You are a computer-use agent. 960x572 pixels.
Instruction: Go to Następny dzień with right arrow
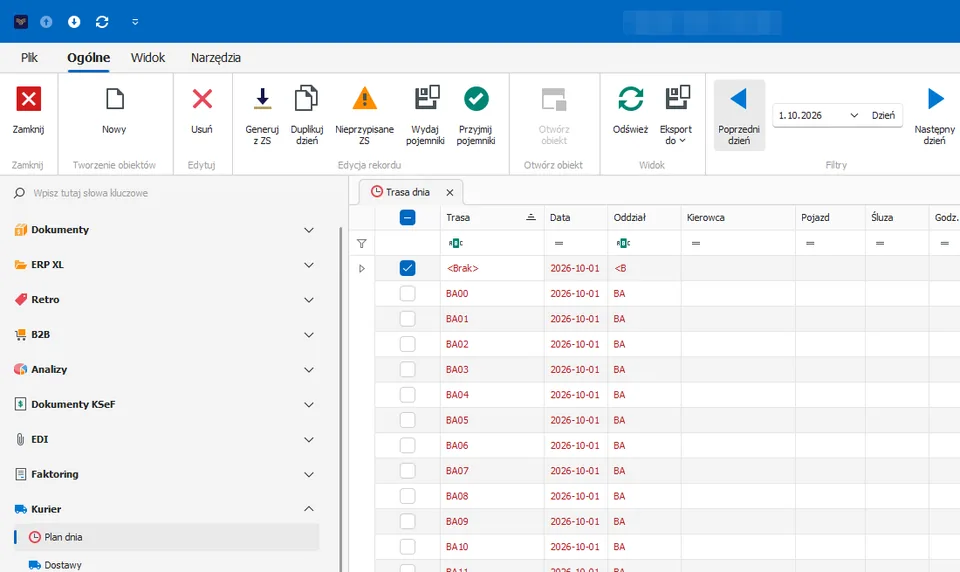936,99
